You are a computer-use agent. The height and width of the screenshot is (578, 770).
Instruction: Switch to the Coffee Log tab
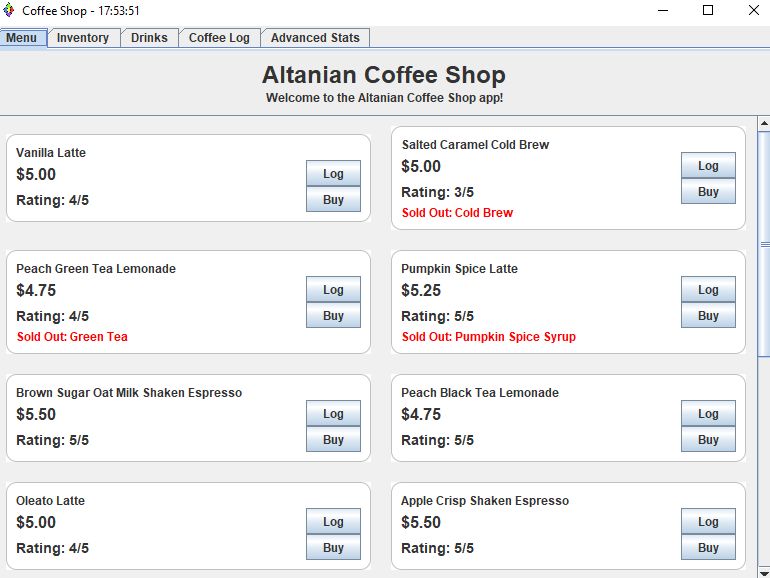pos(219,38)
